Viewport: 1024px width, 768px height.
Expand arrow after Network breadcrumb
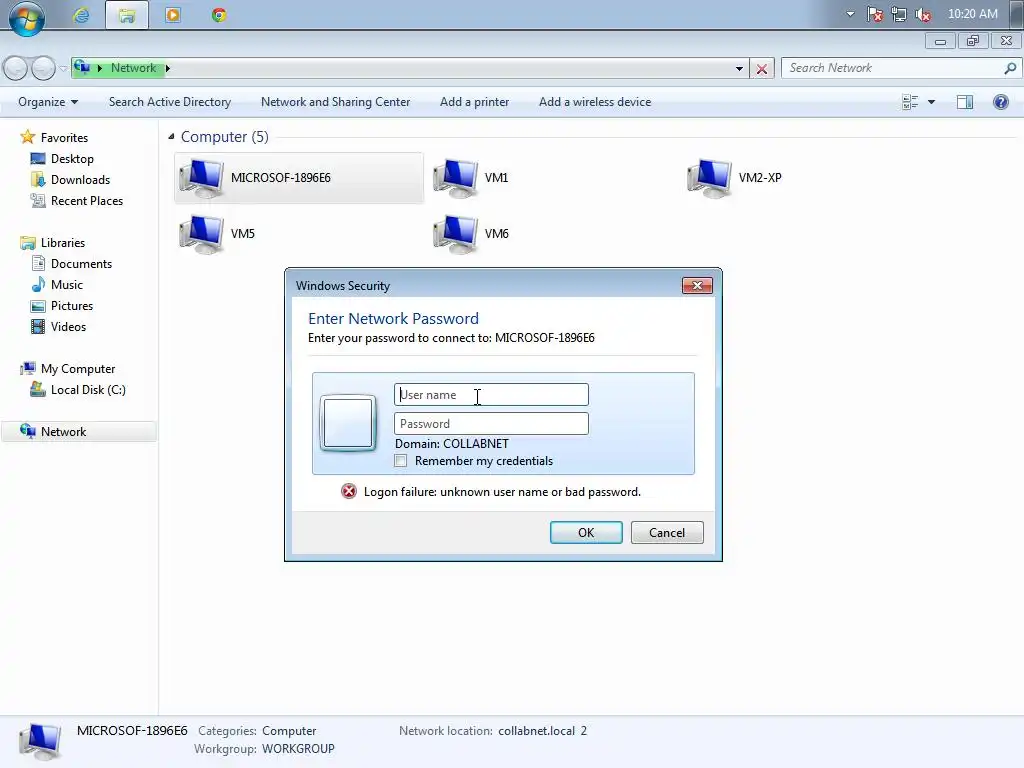pyautogui.click(x=168, y=68)
